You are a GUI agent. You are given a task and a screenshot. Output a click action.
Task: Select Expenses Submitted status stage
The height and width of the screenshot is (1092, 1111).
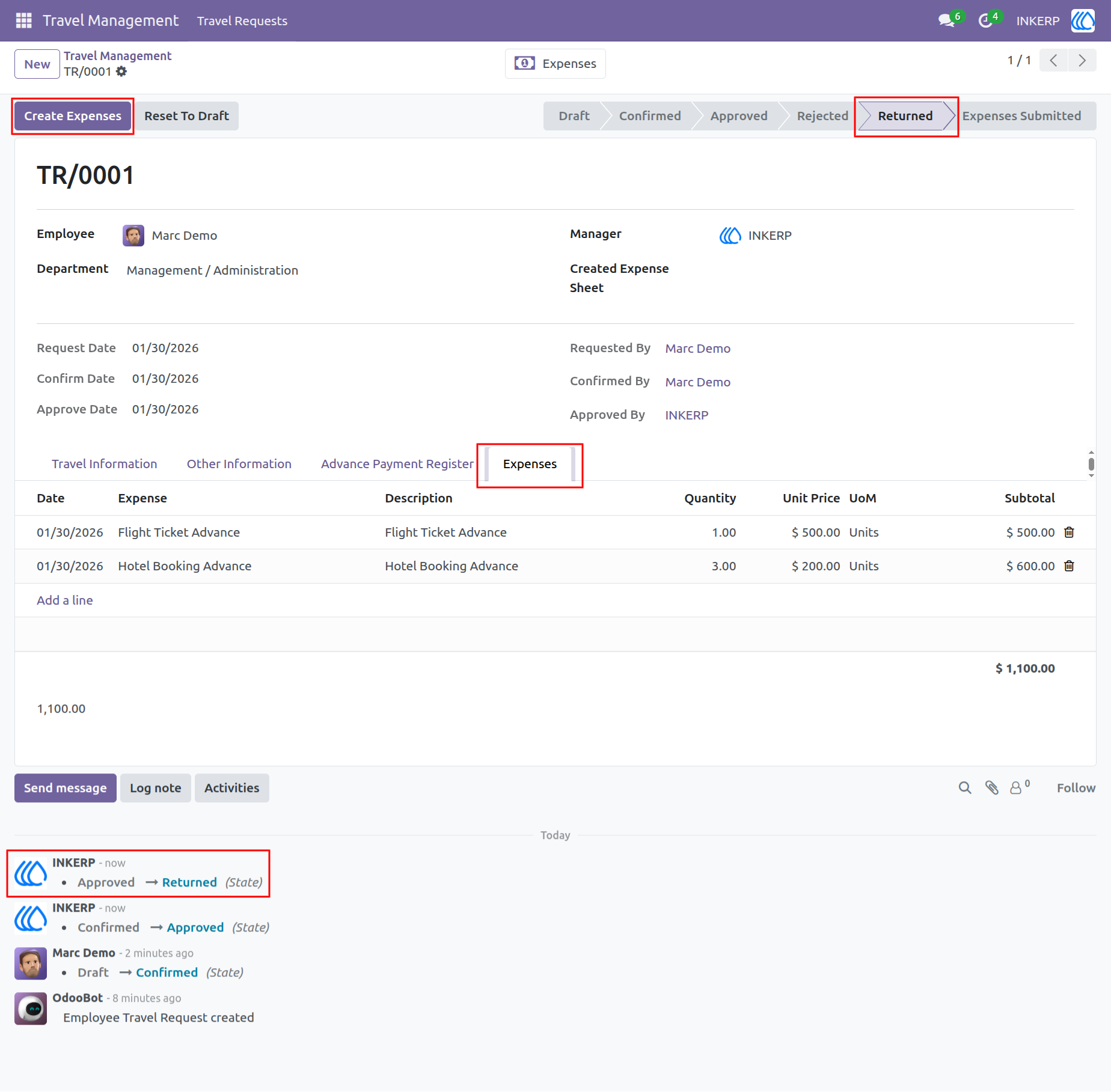click(x=1021, y=116)
